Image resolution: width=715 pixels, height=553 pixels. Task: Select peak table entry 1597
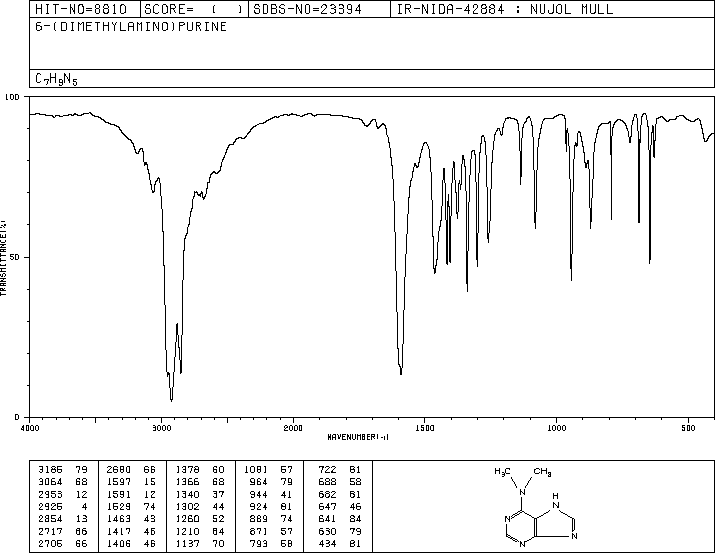(131, 482)
